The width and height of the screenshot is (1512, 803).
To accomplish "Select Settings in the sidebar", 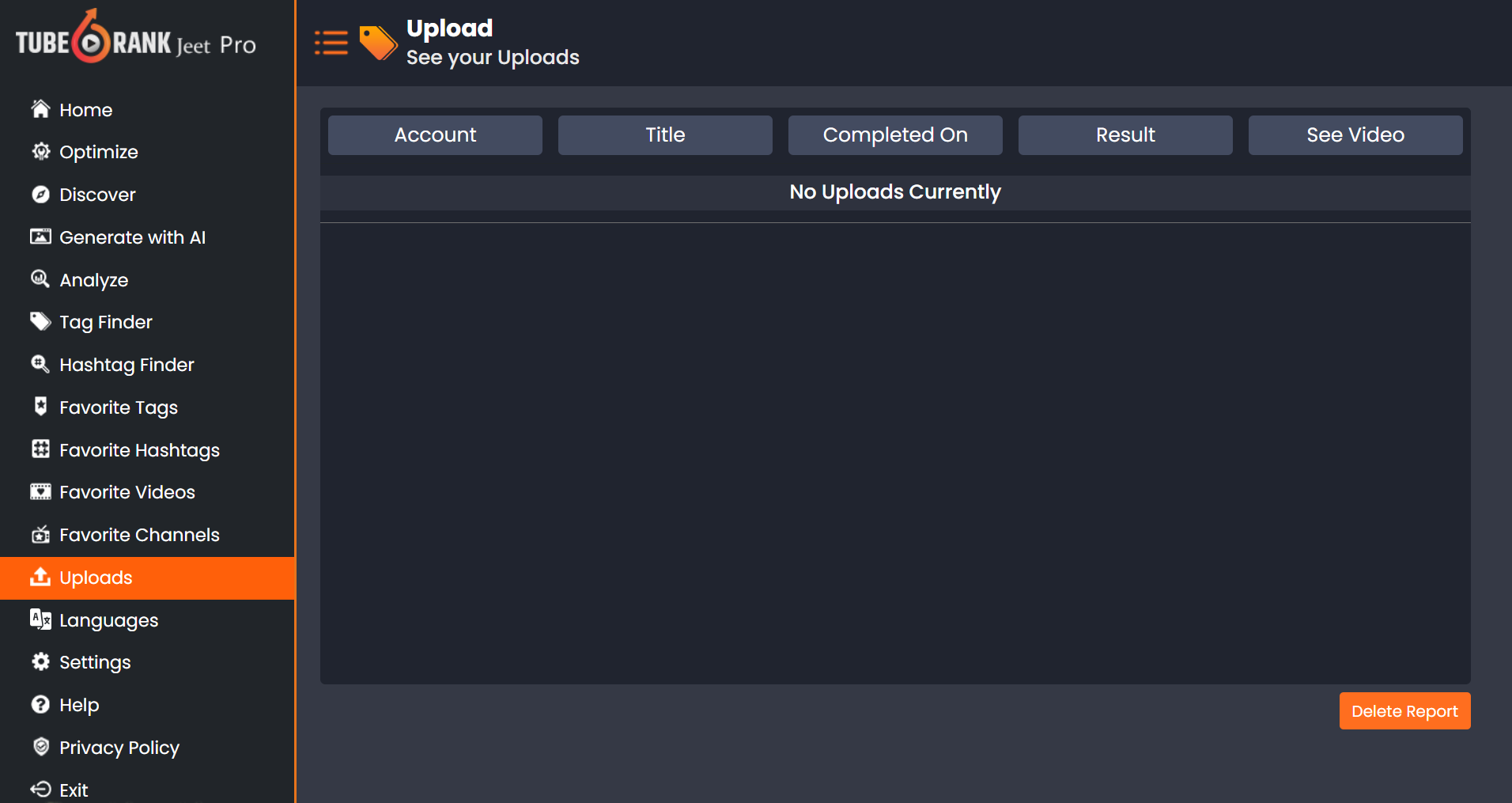I will 95,662.
